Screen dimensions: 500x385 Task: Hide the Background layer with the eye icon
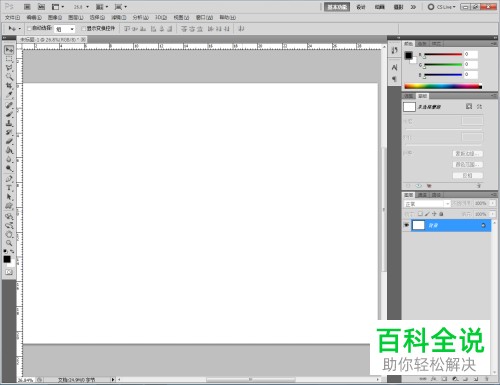point(406,225)
